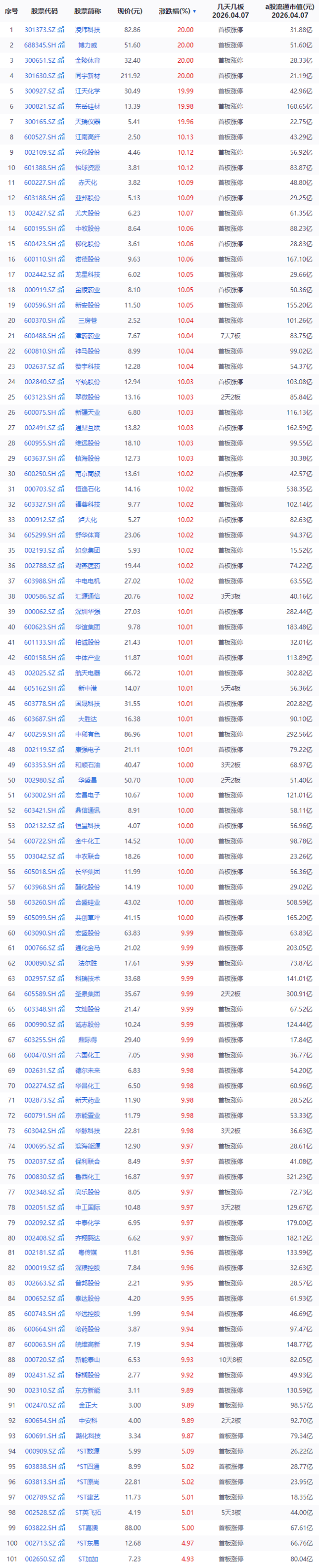Image resolution: width=319 pixels, height=1568 pixels.
Task: Open stock code link 300821.SZ
Action: (40, 106)
